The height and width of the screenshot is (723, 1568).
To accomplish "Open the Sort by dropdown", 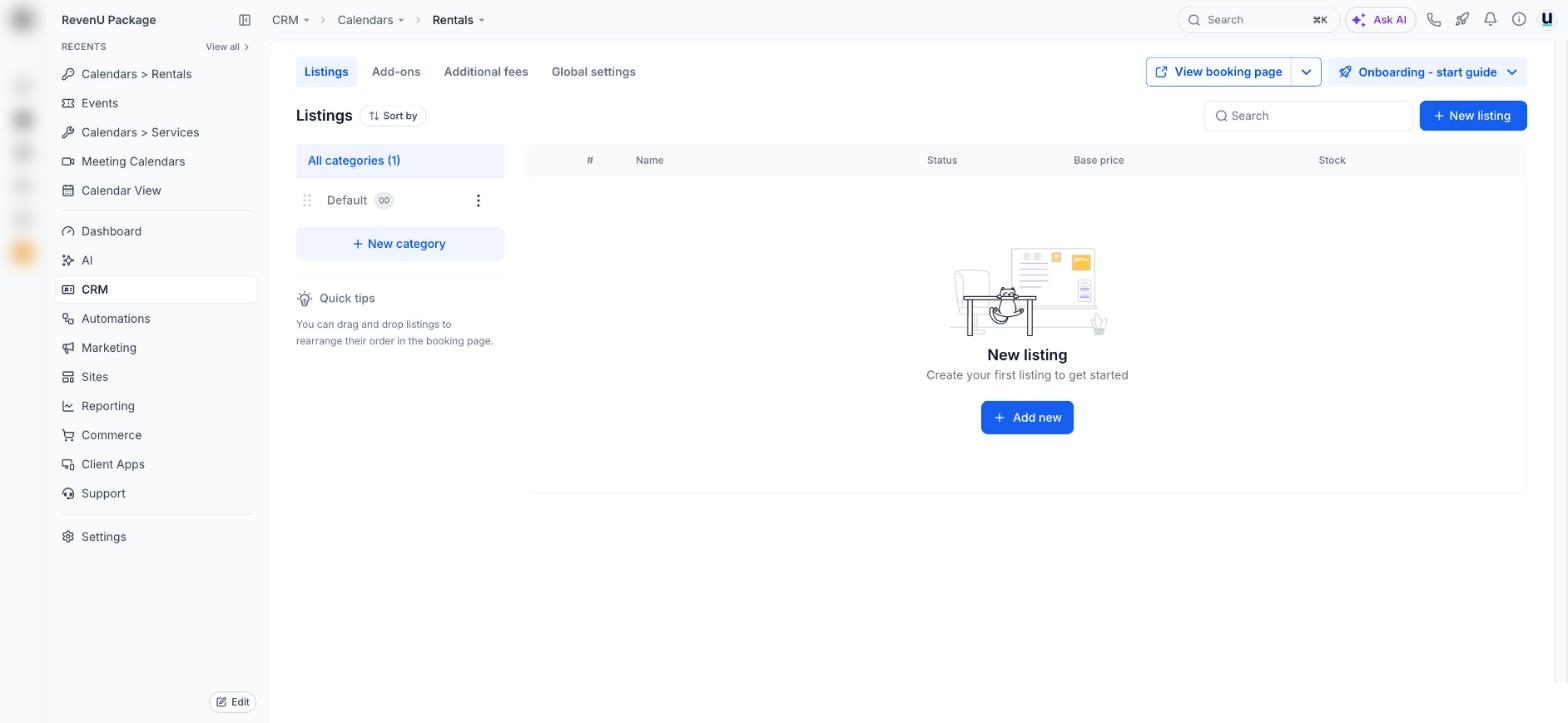I will pyautogui.click(x=393, y=116).
